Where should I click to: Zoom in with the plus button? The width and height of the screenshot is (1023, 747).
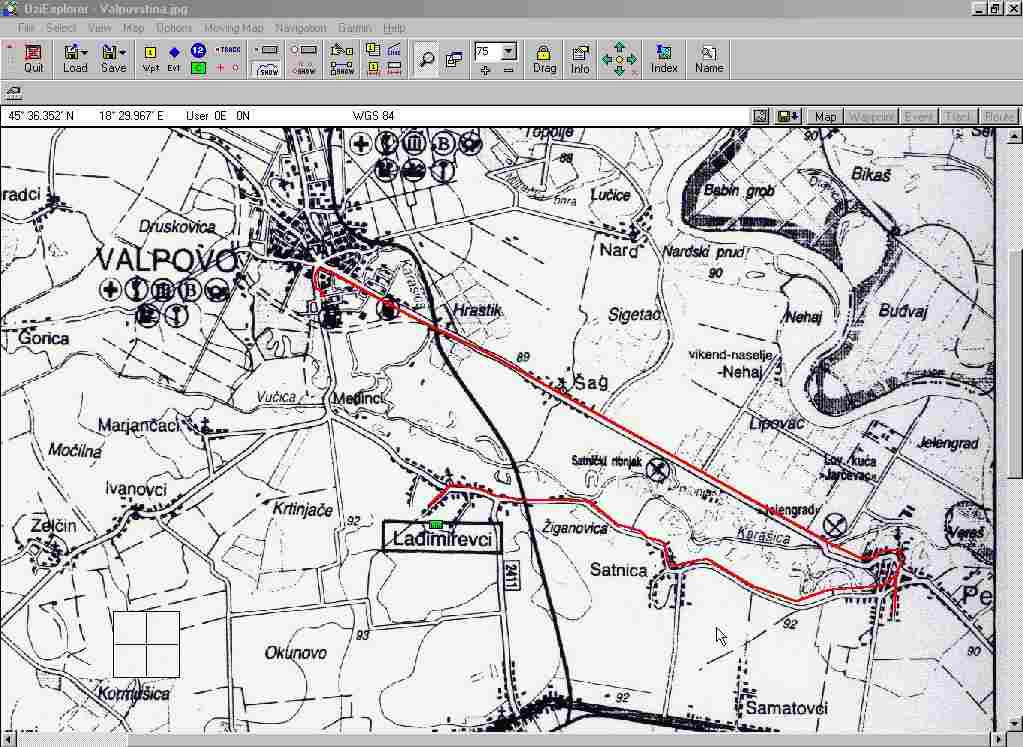point(485,70)
